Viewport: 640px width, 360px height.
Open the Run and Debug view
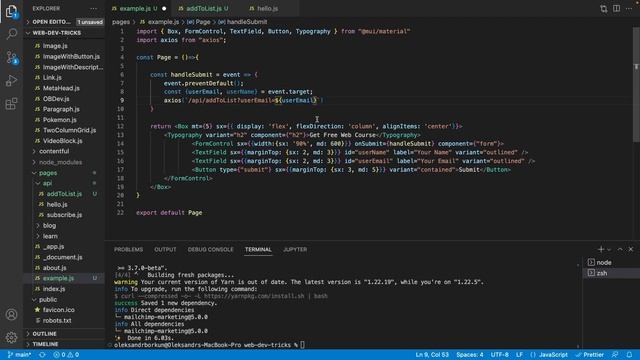[11, 80]
